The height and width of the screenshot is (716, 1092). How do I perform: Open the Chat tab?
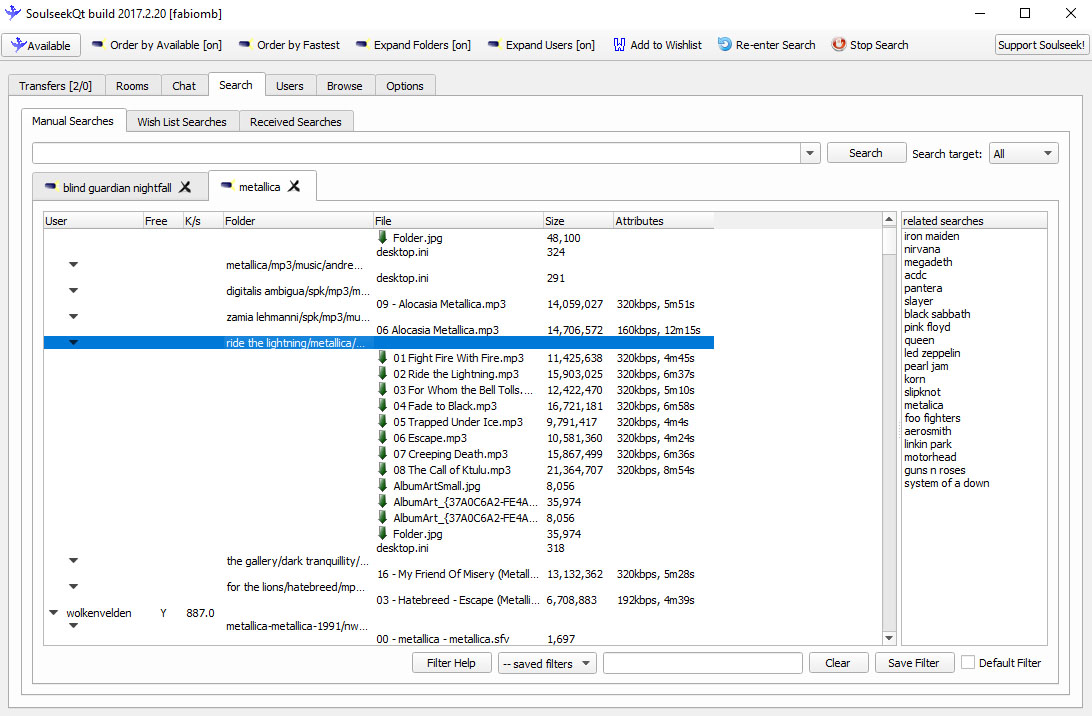pyautogui.click(x=184, y=86)
